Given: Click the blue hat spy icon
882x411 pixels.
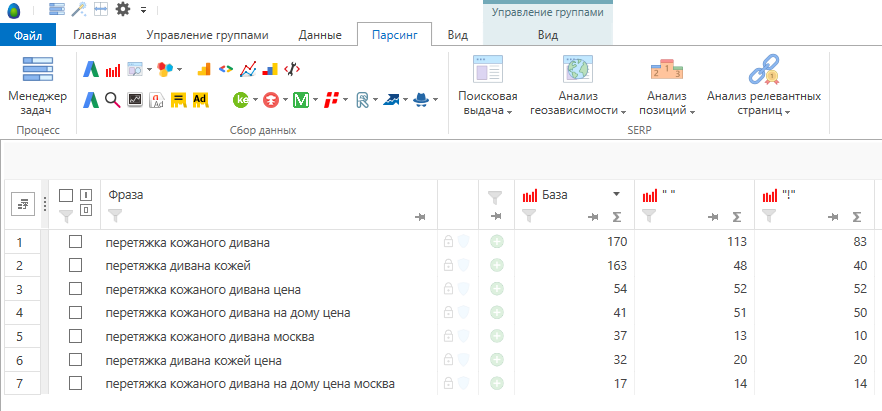Looking at the screenshot, I should (x=422, y=99).
